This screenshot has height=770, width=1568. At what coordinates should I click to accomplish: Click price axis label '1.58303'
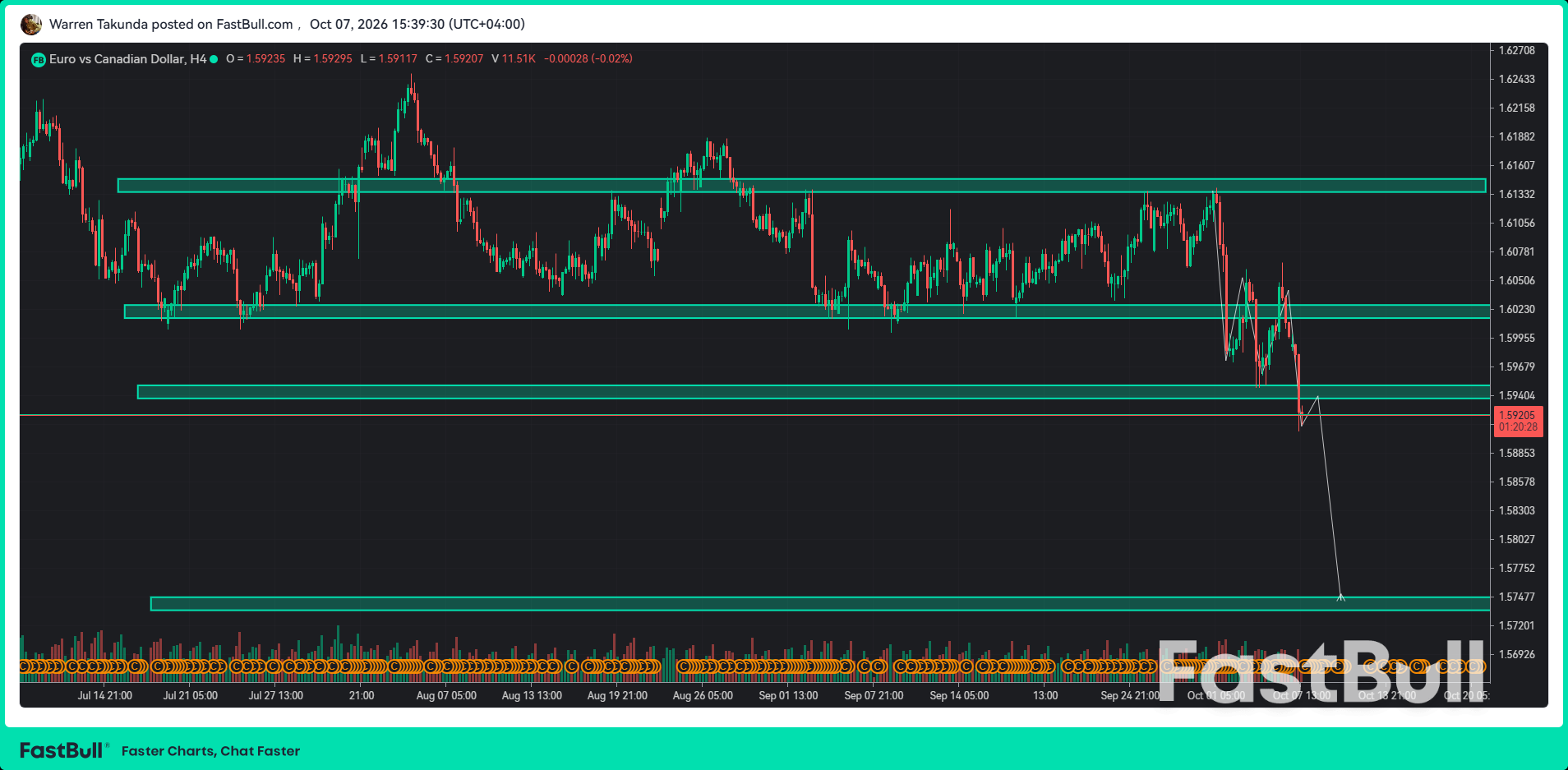[1516, 510]
